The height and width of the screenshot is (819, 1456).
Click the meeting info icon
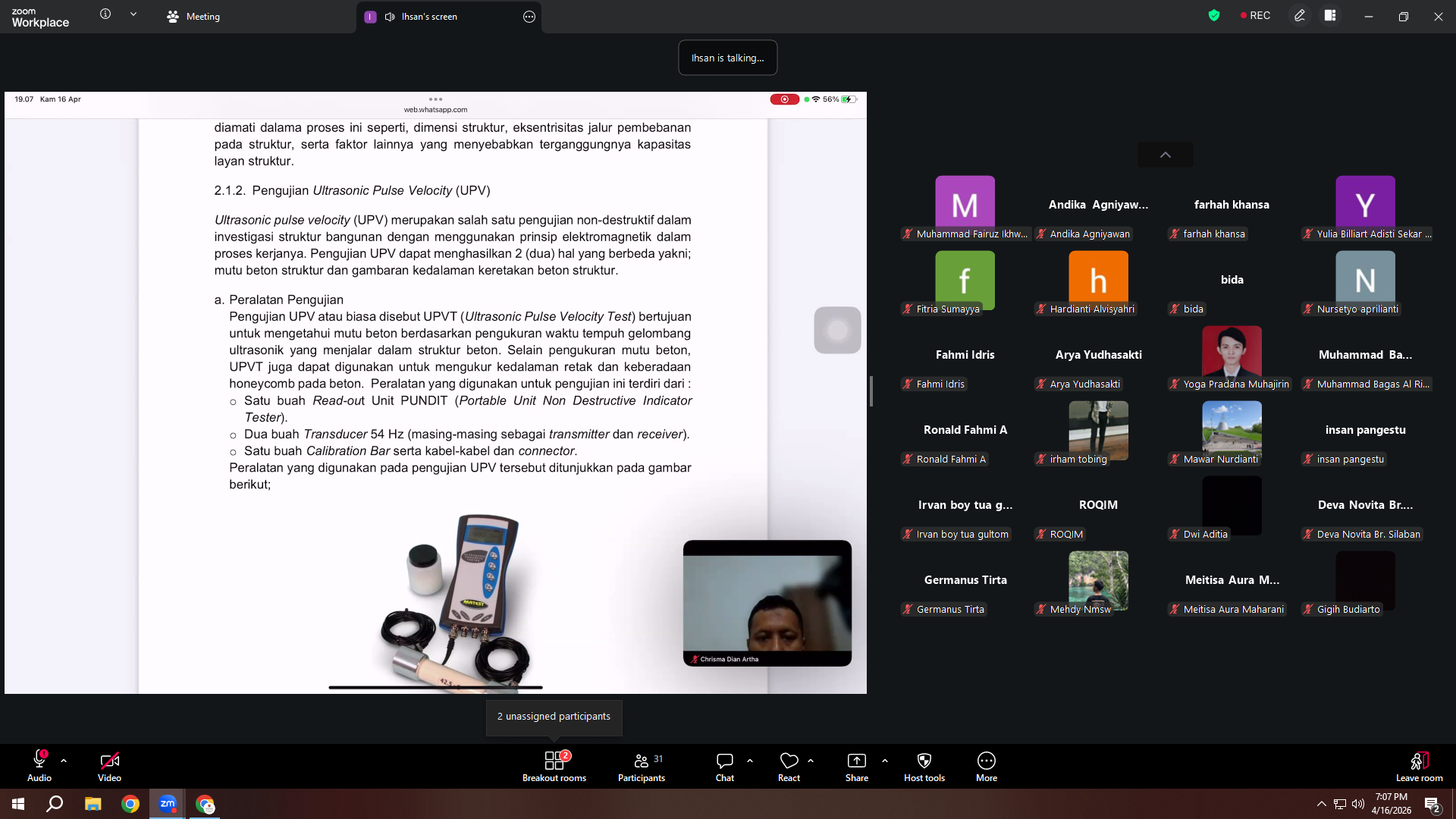(105, 14)
